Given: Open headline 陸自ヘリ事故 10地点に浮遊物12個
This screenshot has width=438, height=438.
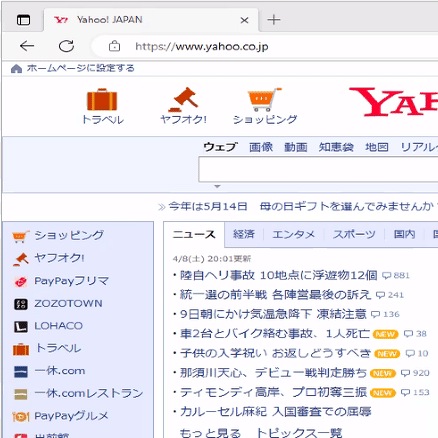Looking at the screenshot, I should [x=279, y=276].
